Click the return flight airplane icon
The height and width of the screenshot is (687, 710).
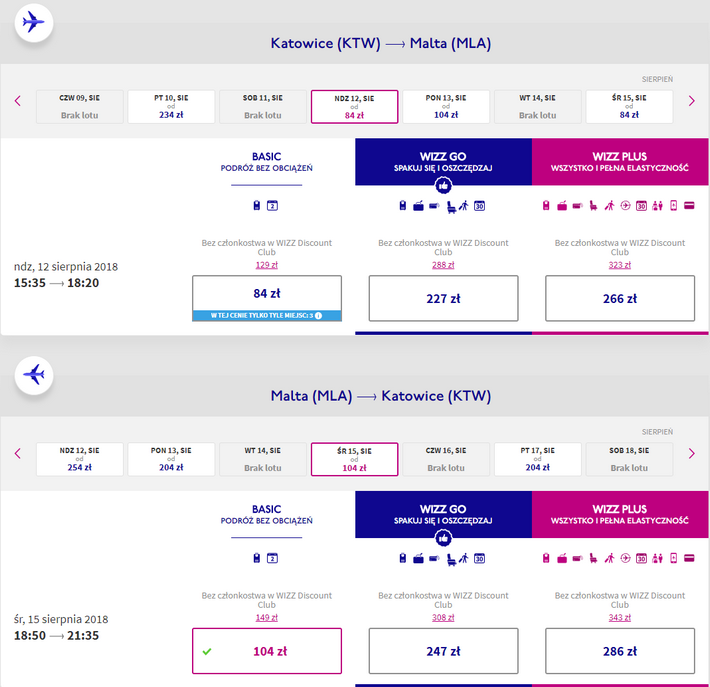point(34,375)
